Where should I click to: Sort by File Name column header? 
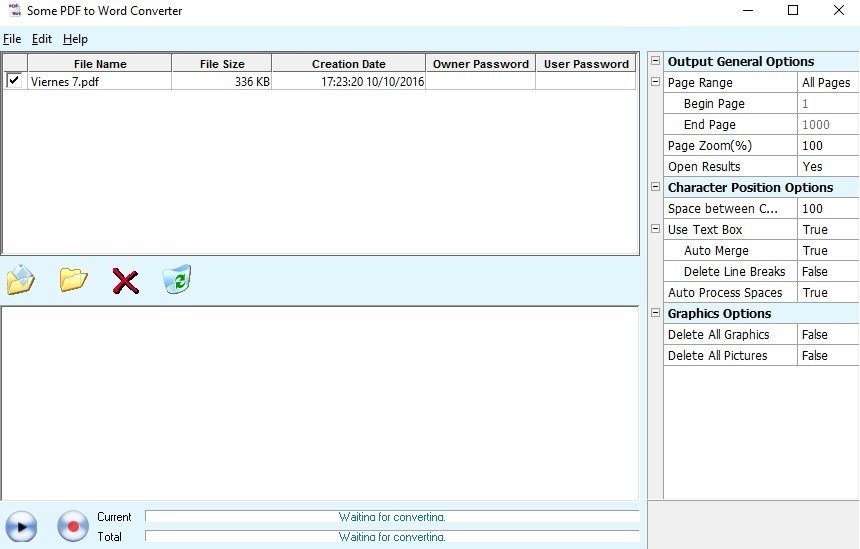coord(100,64)
